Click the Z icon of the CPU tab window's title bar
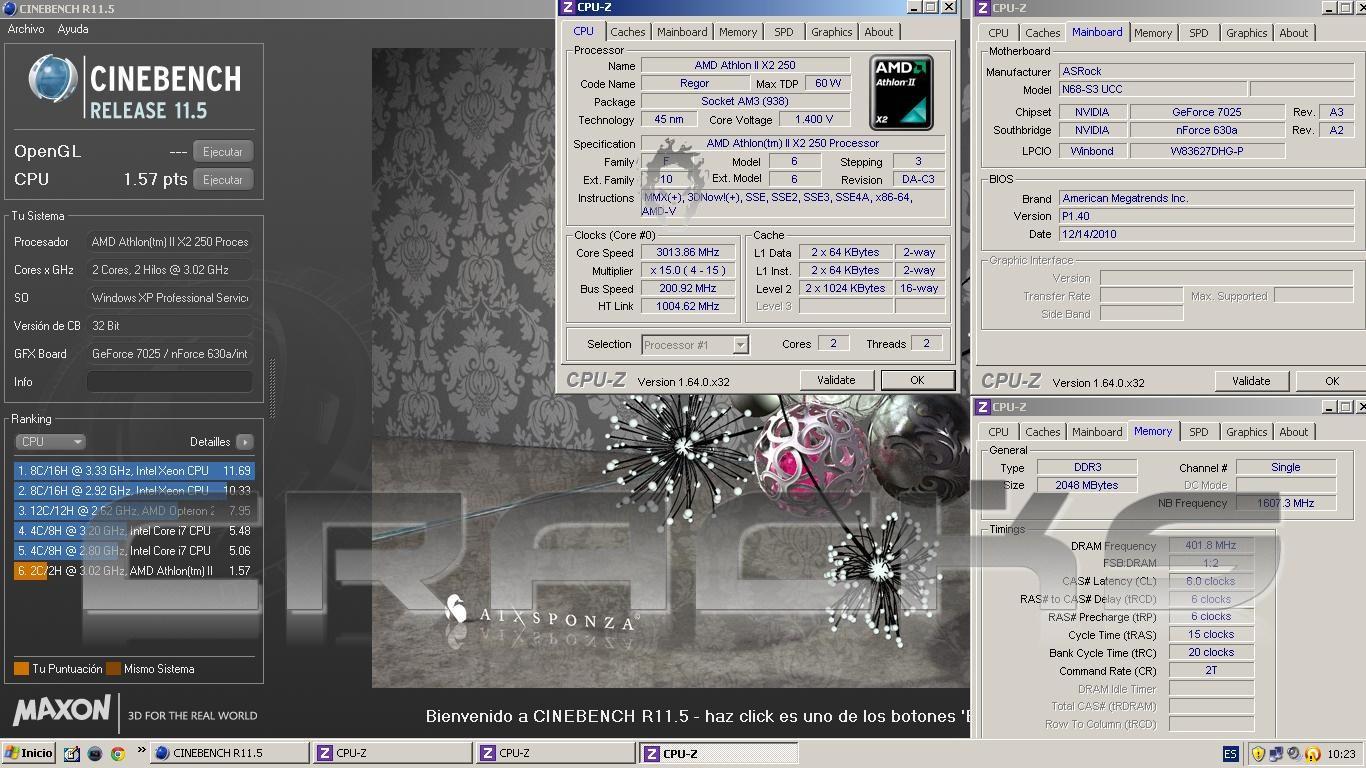The height and width of the screenshot is (768, 1366). [568, 7]
